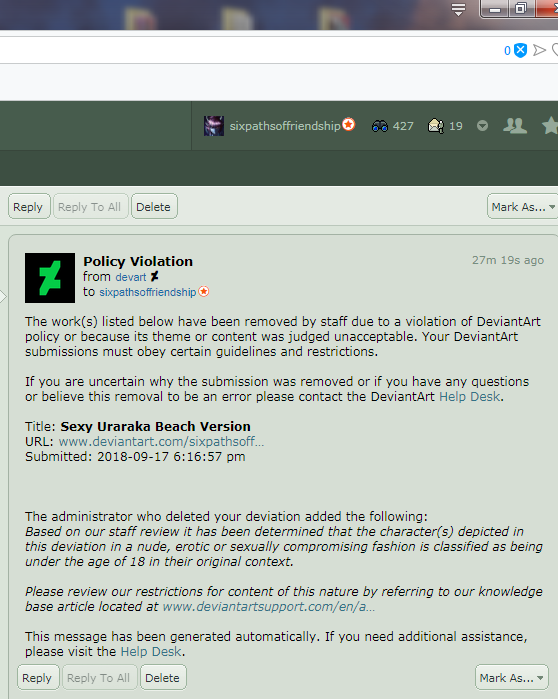This screenshot has height=699, width=558.
Task: Open the top Mark As... dropdown
Action: pos(522,206)
